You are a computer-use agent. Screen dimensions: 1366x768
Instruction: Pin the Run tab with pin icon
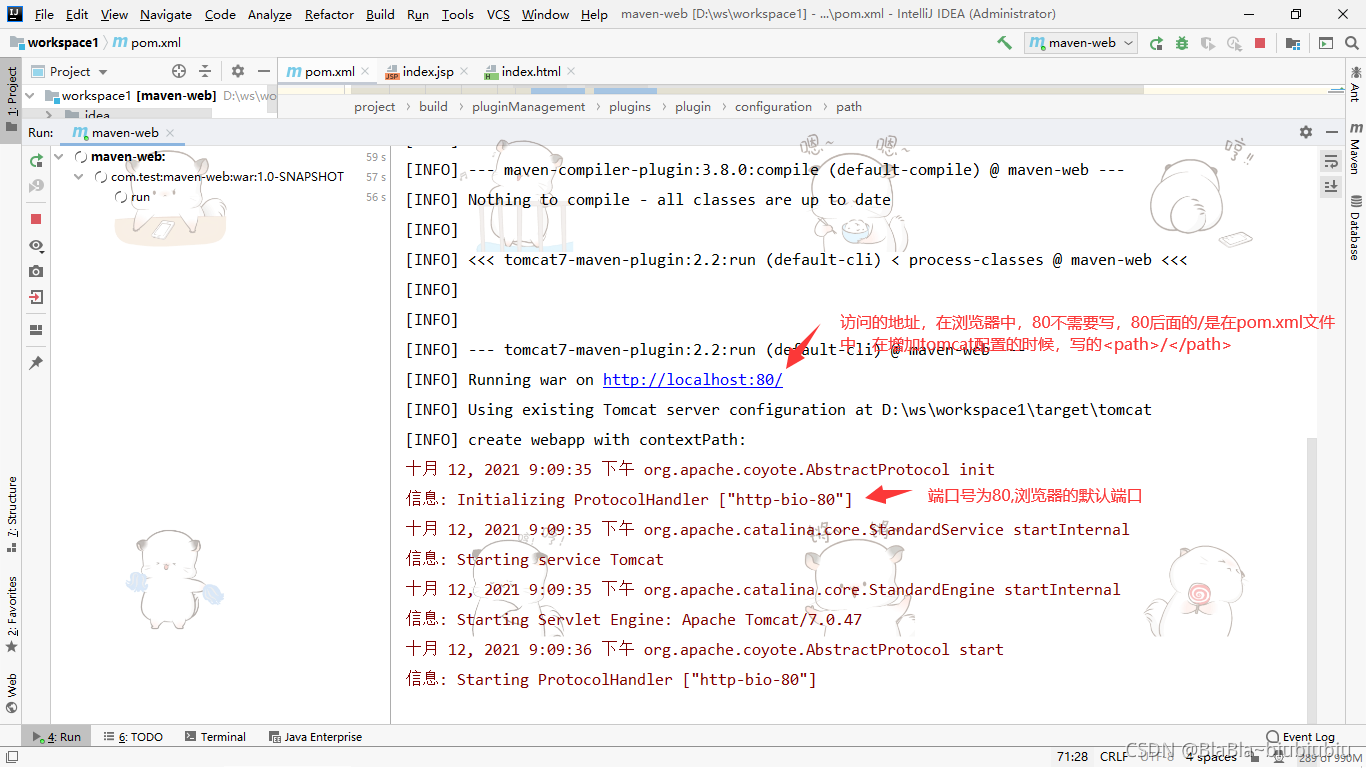click(x=36, y=363)
